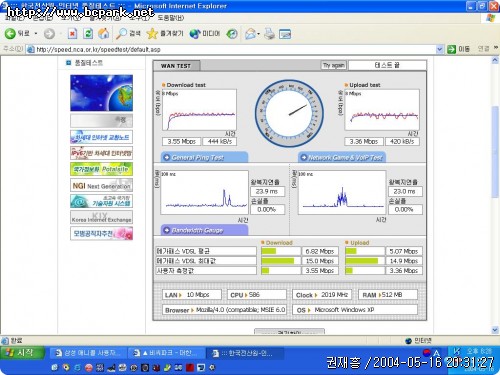500x375 pixels.
Task: Click the circular speed gauge dial
Action: [x=289, y=113]
